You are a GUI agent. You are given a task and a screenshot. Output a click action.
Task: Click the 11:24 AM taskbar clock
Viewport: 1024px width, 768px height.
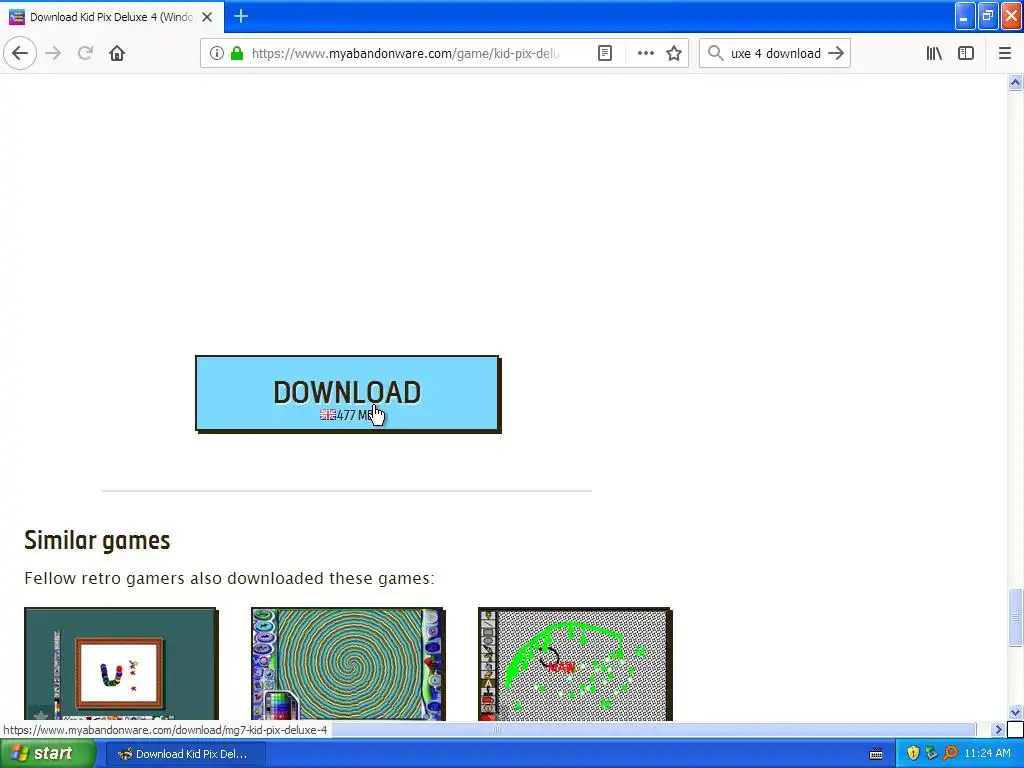tap(987, 754)
